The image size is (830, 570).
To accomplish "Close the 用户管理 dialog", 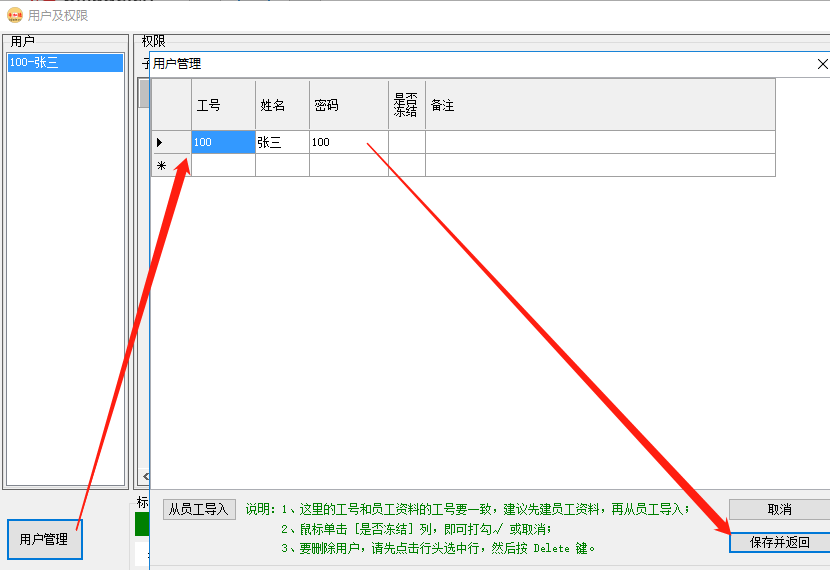I will 822,63.
